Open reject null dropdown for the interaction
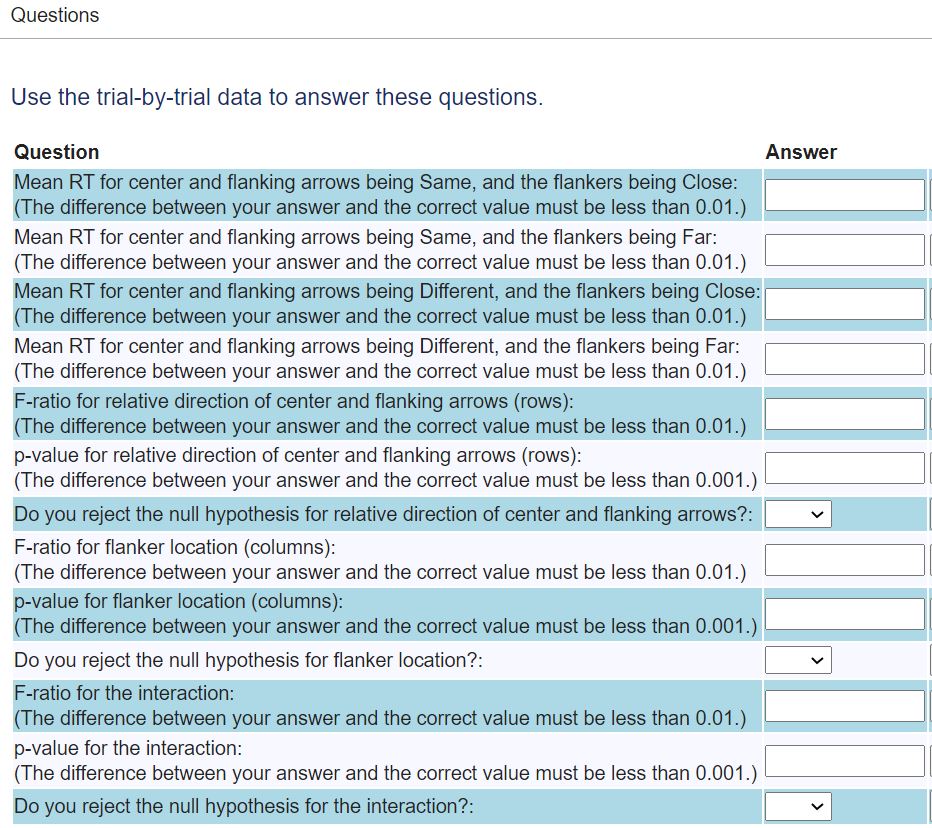This screenshot has width=932, height=828. pyautogui.click(x=798, y=807)
